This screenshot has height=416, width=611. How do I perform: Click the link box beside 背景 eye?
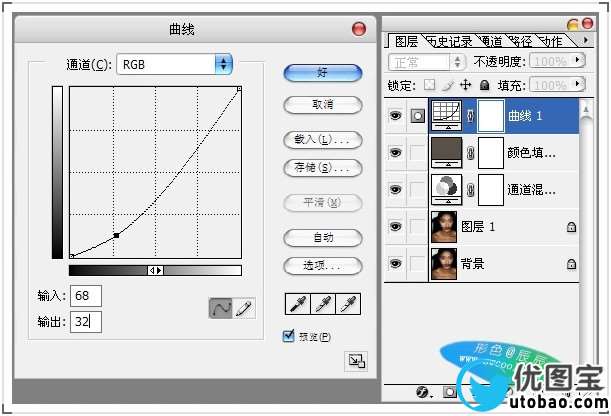click(x=418, y=264)
